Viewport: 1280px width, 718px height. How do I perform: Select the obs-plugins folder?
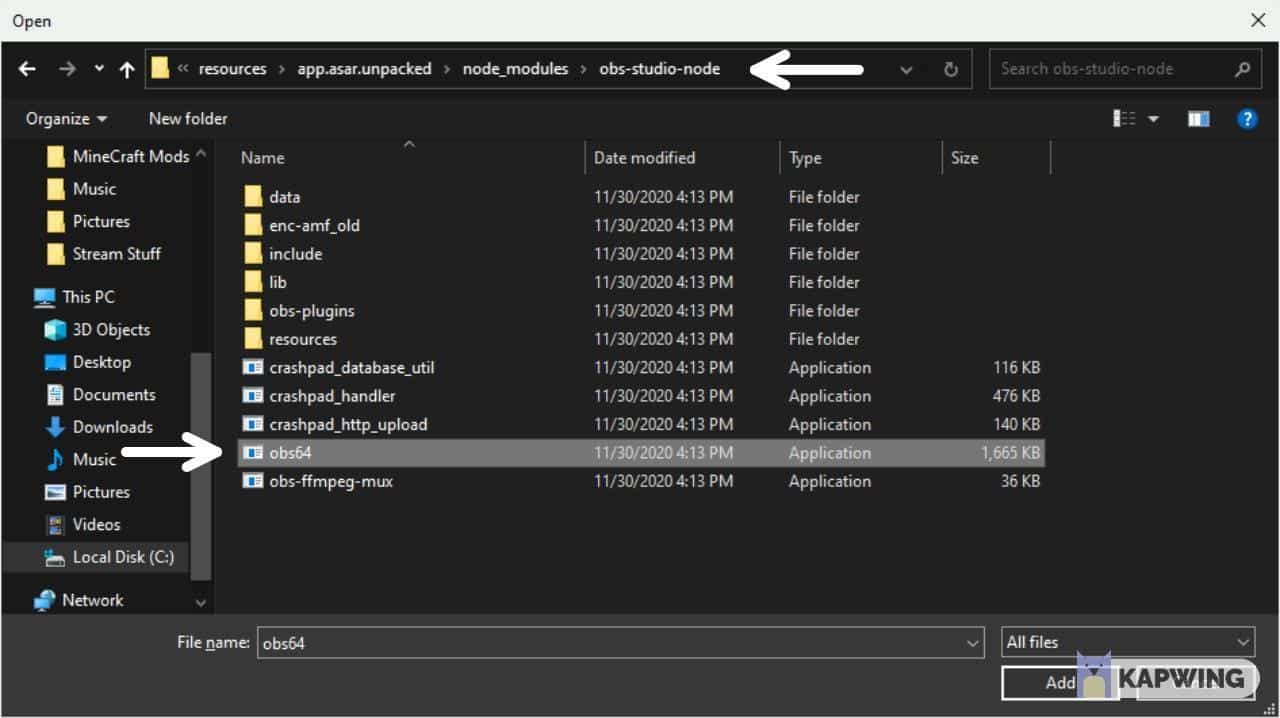pyautogui.click(x=642, y=311)
